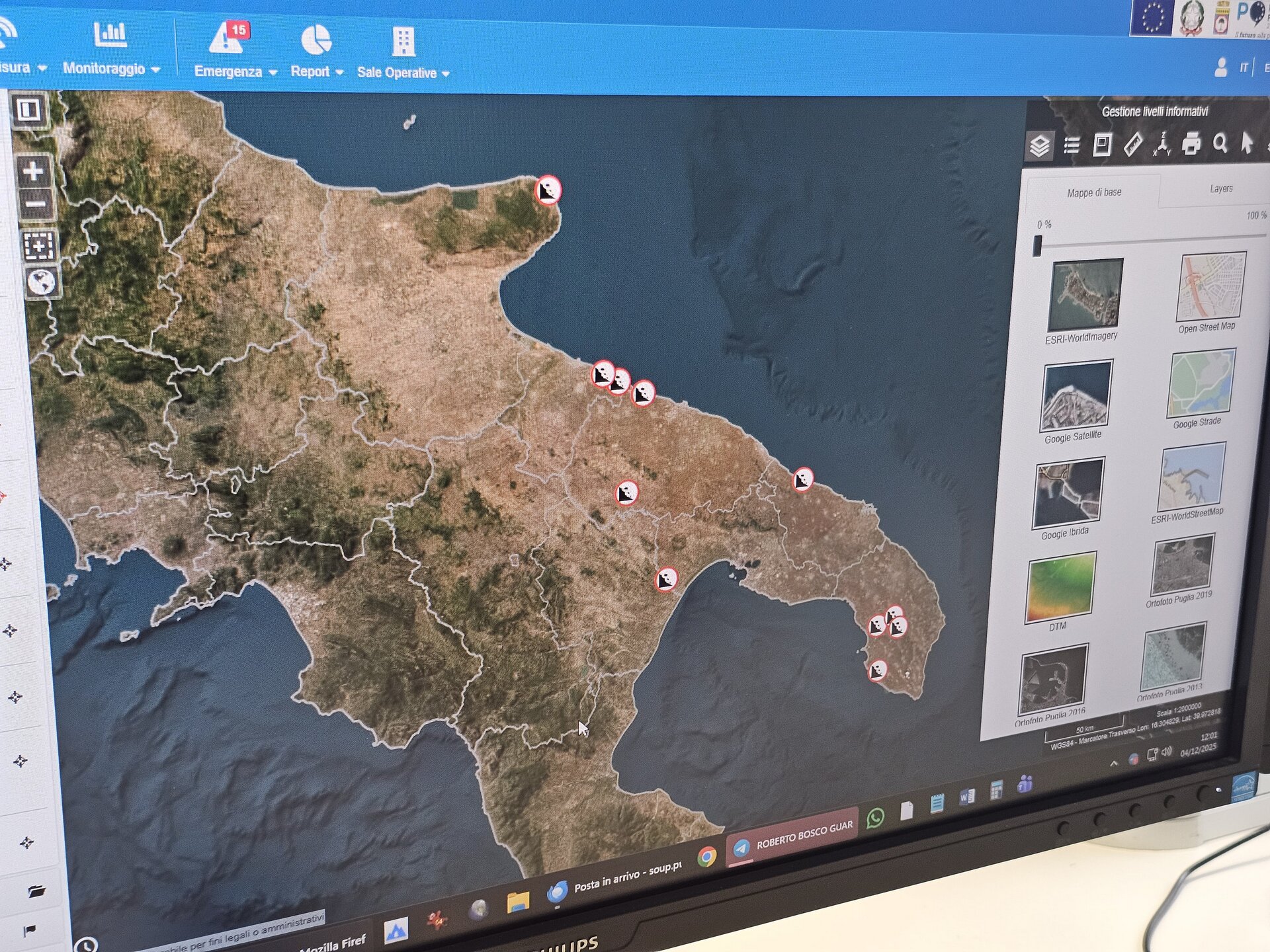The width and height of the screenshot is (1270, 952).
Task: Click the print map icon
Action: pyautogui.click(x=1191, y=143)
